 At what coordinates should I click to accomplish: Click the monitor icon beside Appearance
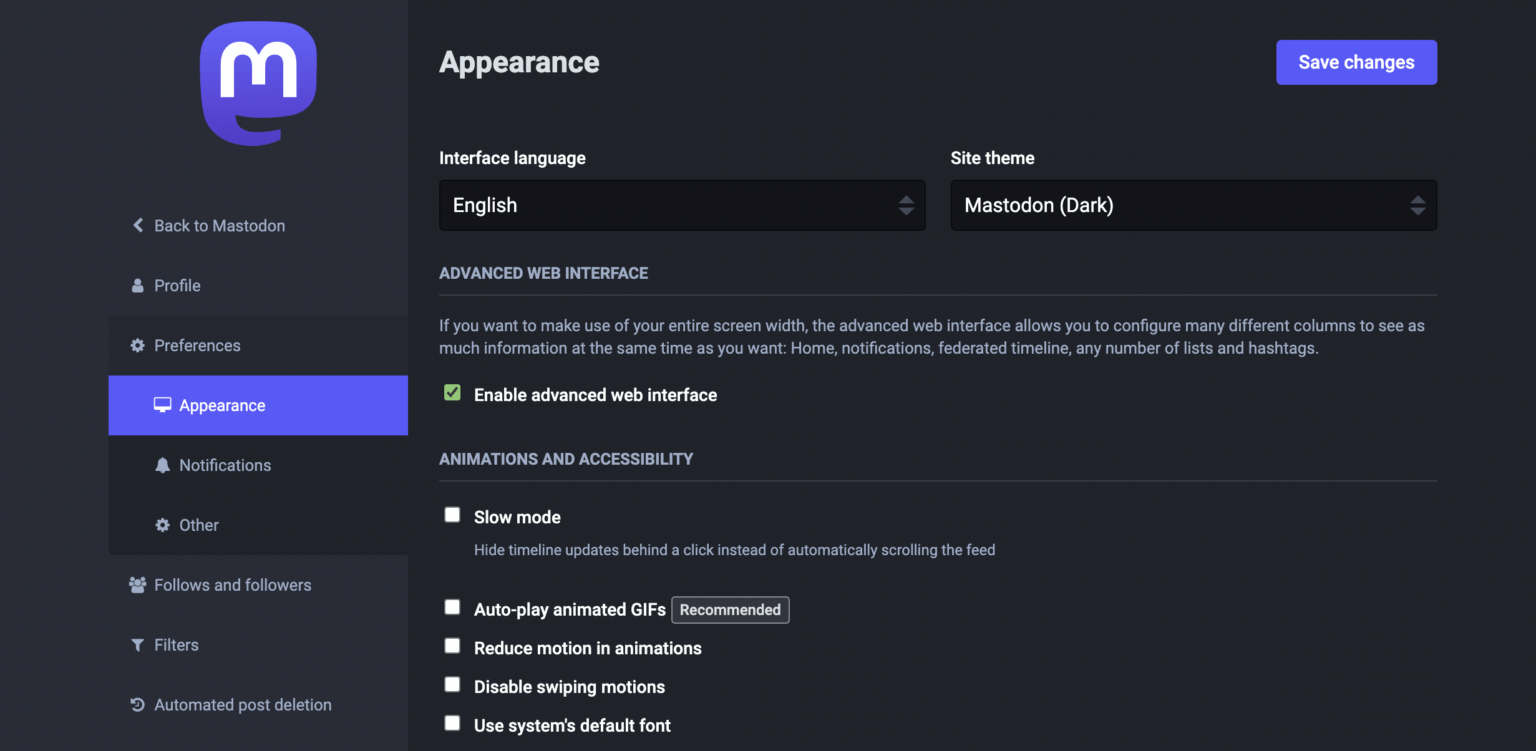click(x=162, y=405)
